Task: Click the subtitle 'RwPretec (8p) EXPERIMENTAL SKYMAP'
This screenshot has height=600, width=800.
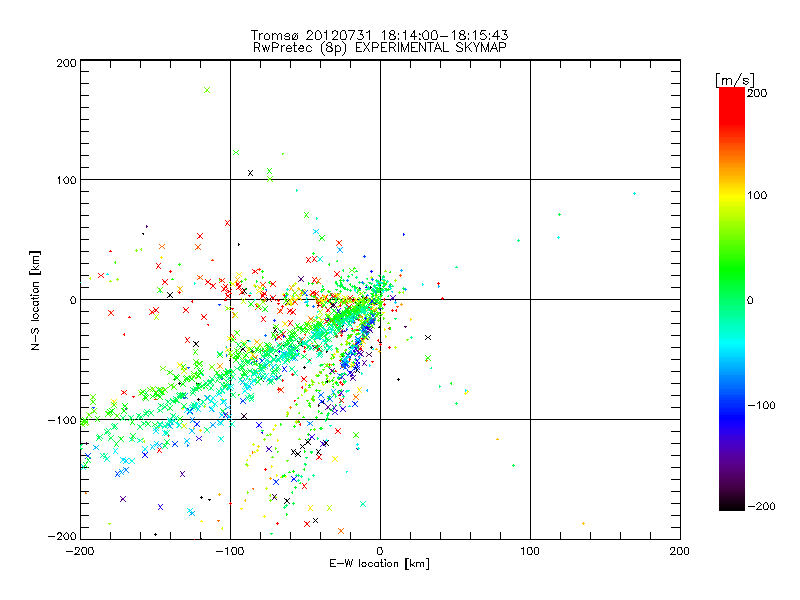Action: click(x=379, y=48)
